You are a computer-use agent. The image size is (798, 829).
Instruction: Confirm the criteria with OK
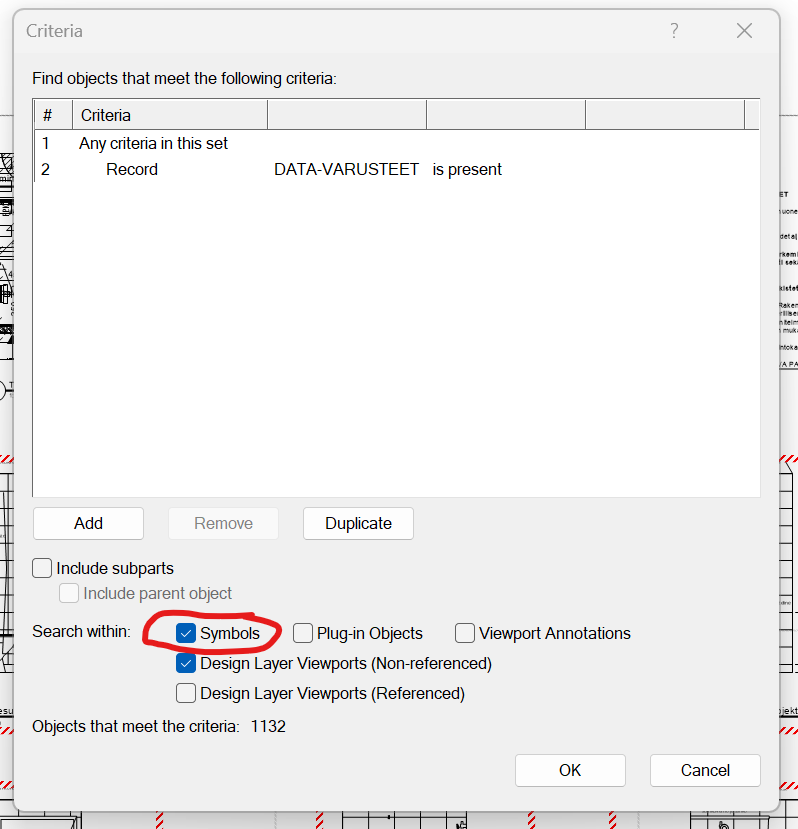(570, 770)
